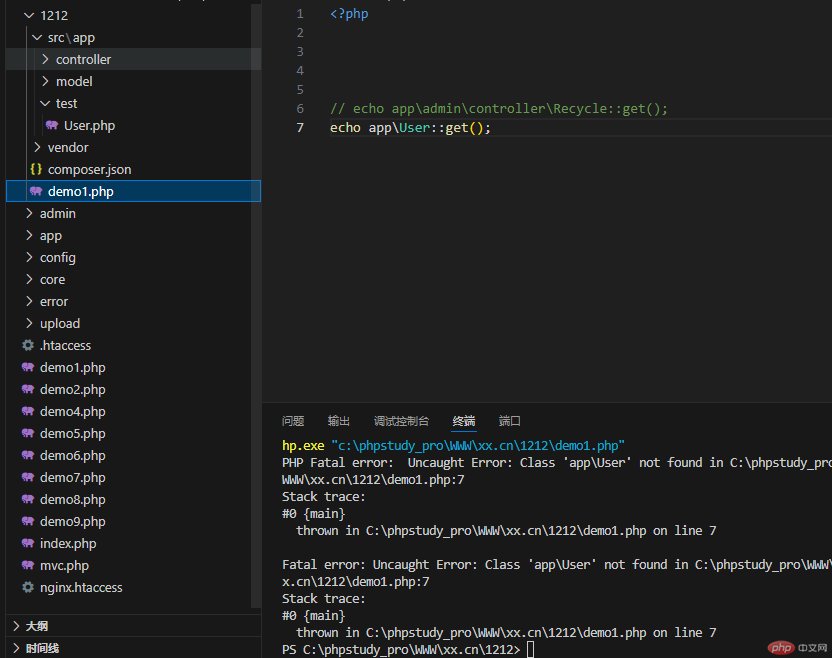Click the gear icon of nginx.htaccess
Image resolution: width=832 pixels, height=658 pixels.
(28, 587)
